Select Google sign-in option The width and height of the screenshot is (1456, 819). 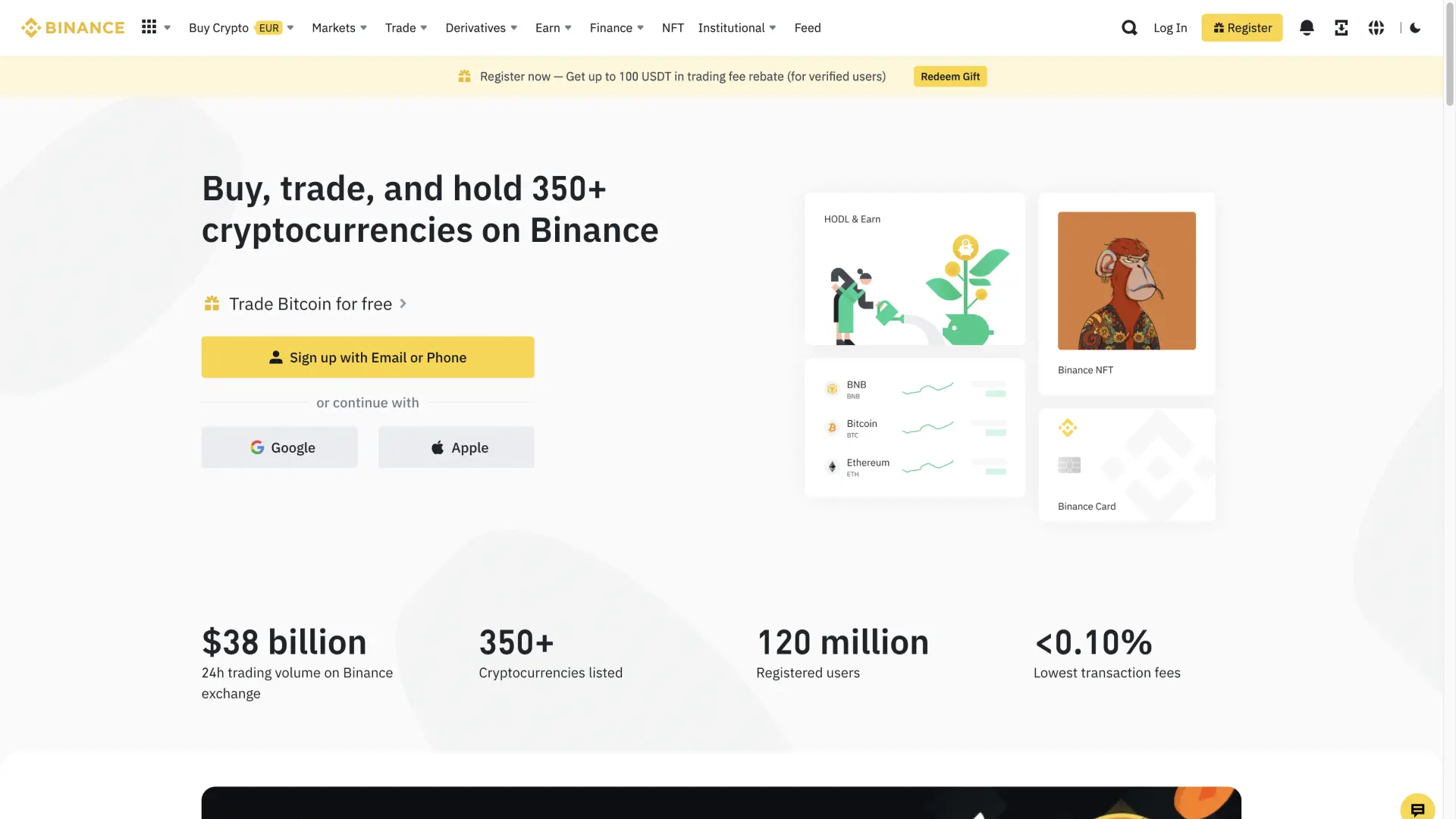(279, 447)
